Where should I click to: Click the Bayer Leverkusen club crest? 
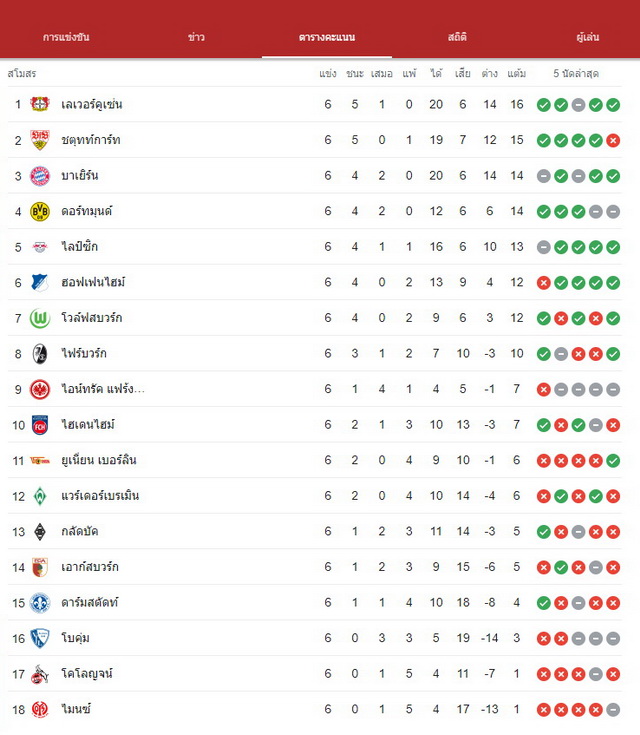click(x=40, y=104)
